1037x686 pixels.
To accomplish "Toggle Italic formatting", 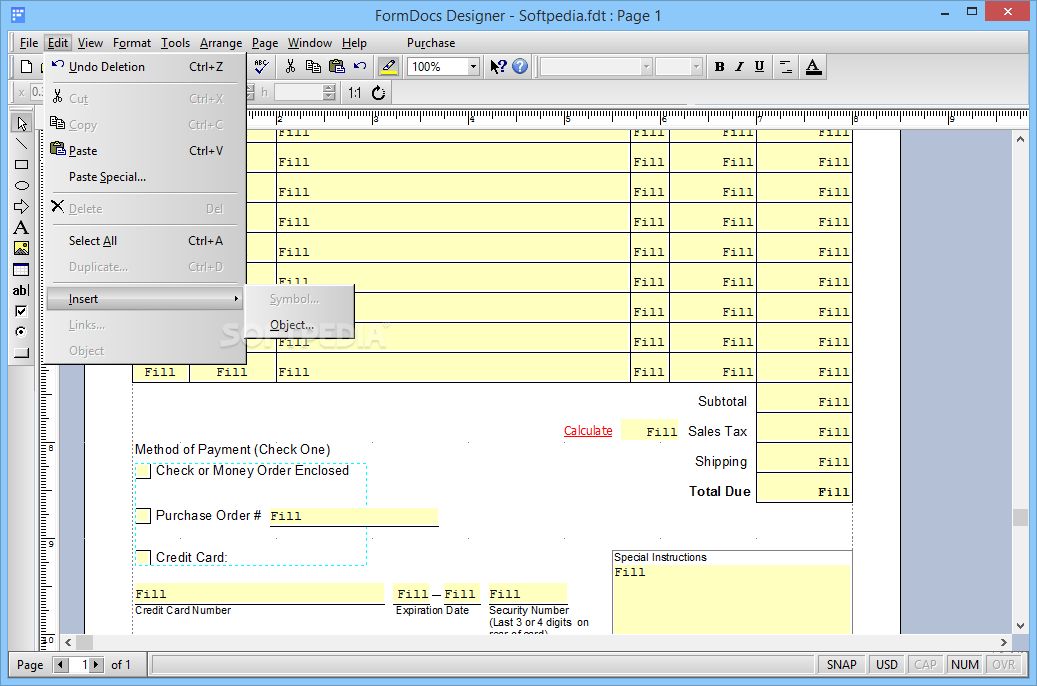I will click(739, 66).
